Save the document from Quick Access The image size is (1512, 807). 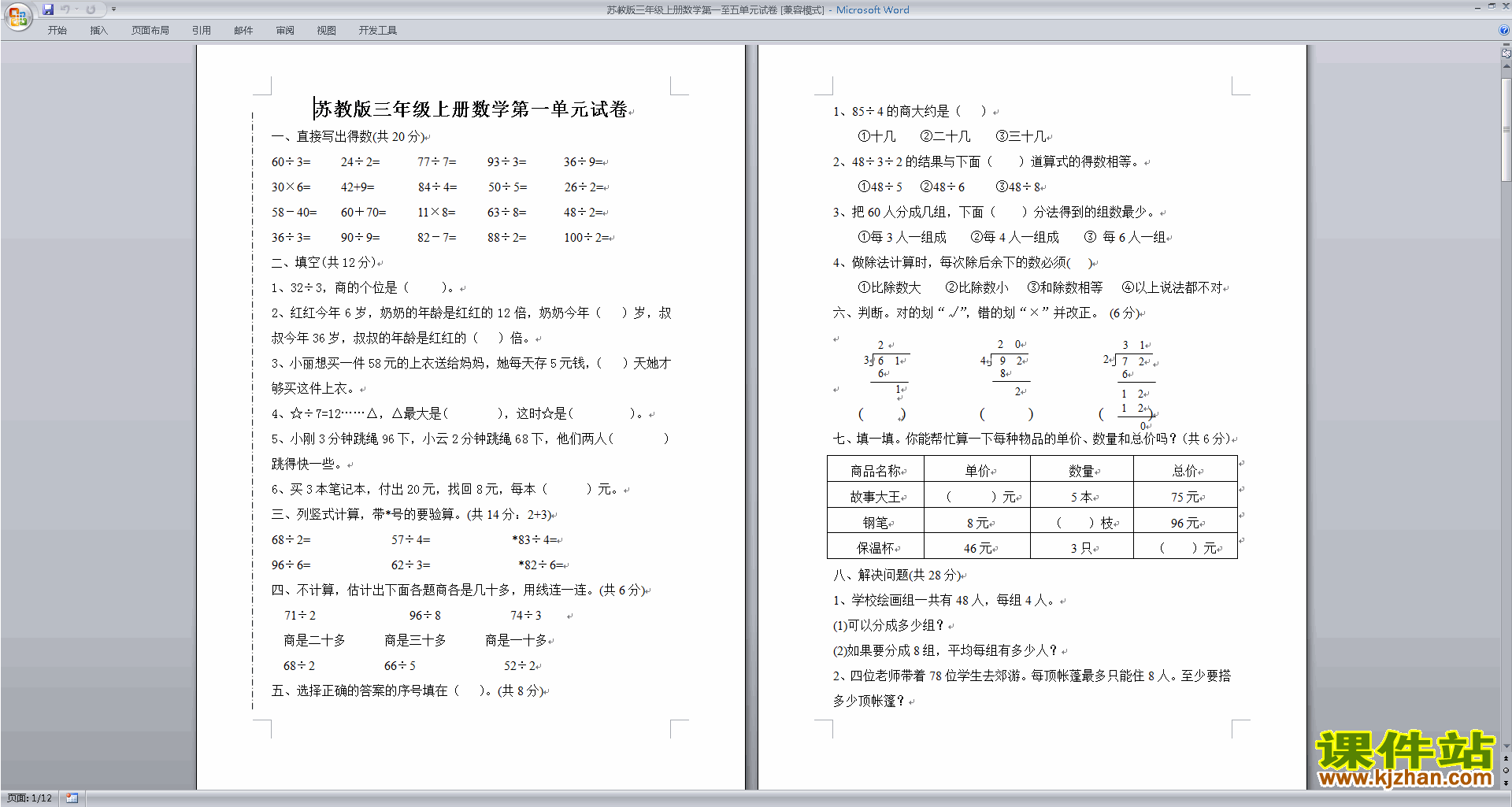coord(48,9)
